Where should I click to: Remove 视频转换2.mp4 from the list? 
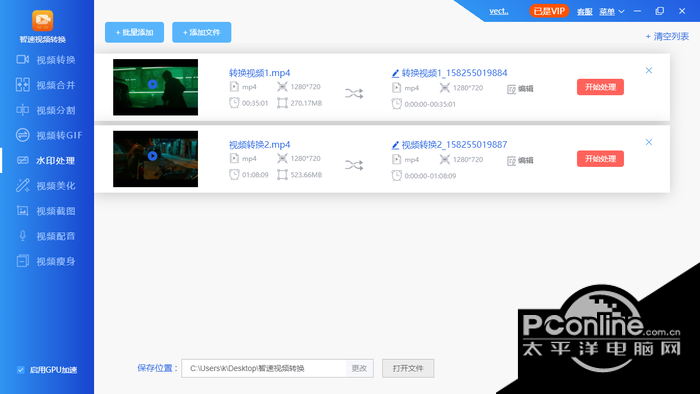point(649,142)
